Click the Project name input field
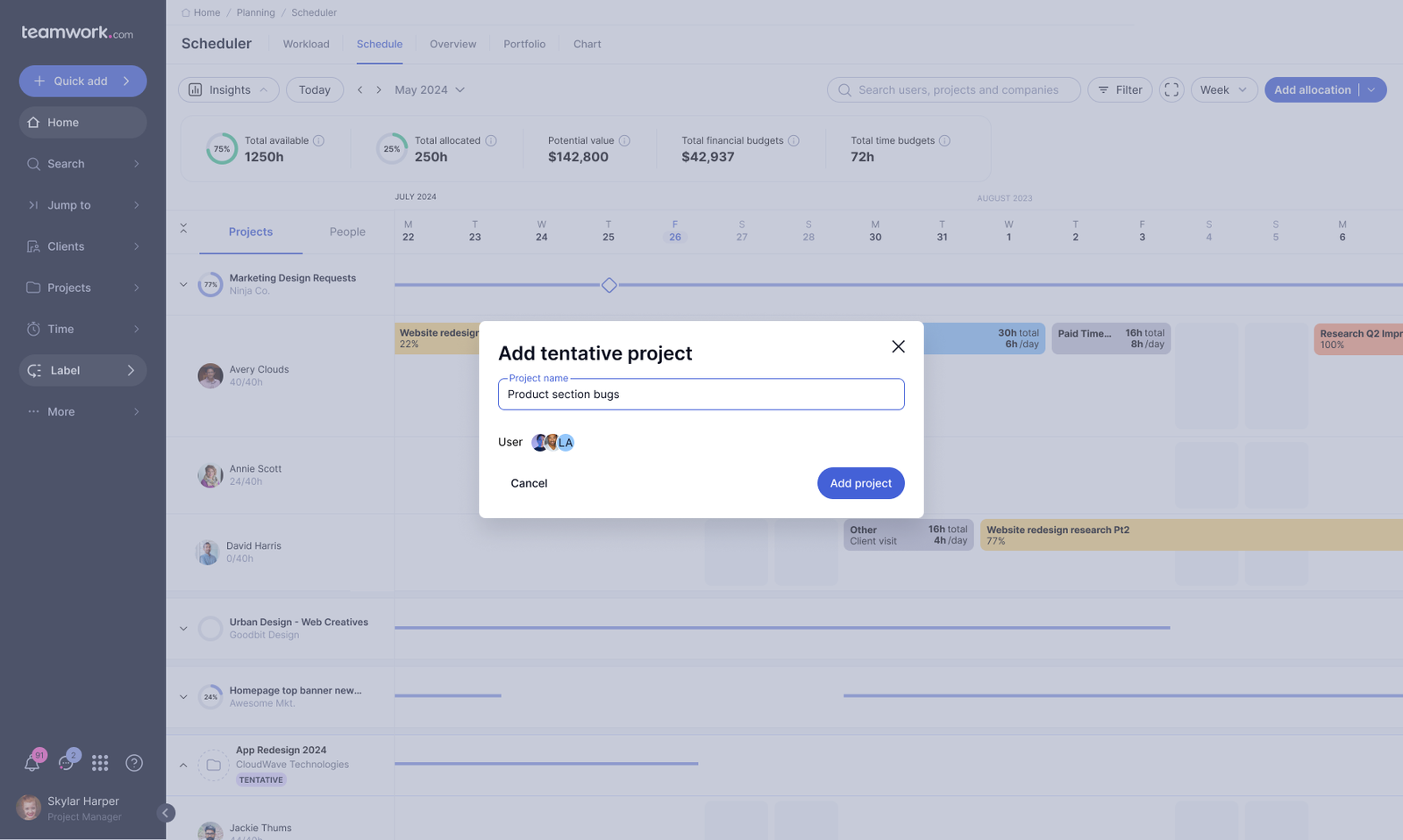Image resolution: width=1403 pixels, height=840 pixels. [x=701, y=395]
